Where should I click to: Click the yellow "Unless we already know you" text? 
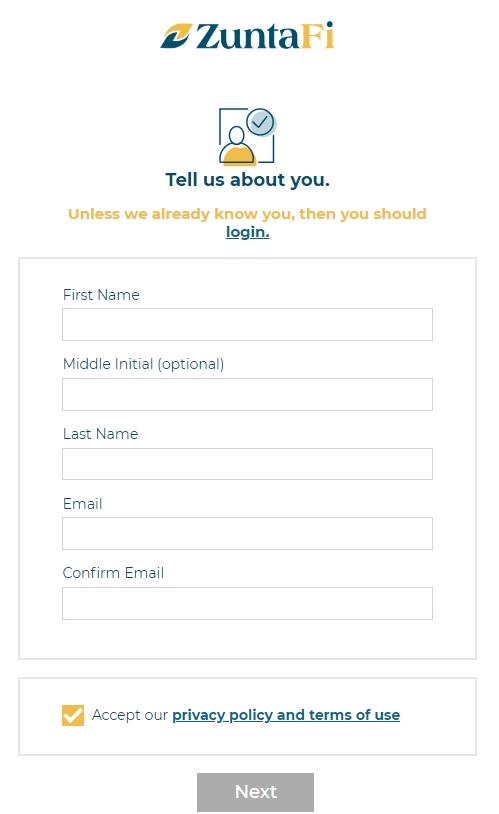(x=247, y=214)
